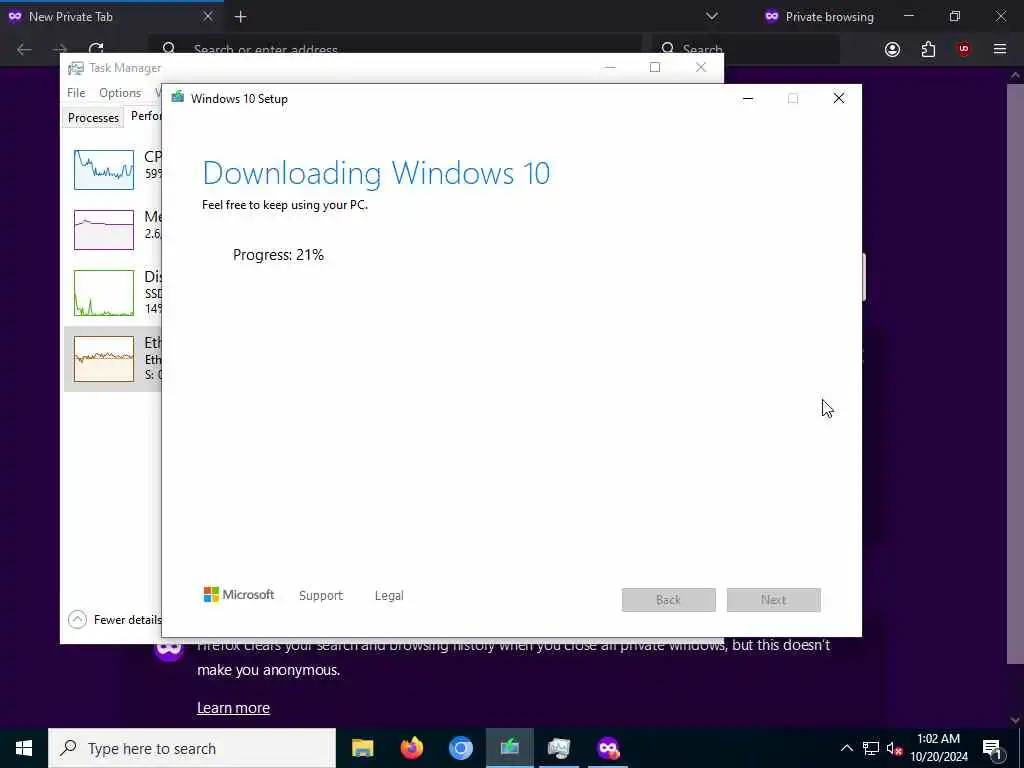Viewport: 1024px width, 768px height.
Task: Click the Windows 10 Setup title icon
Action: coord(178,98)
